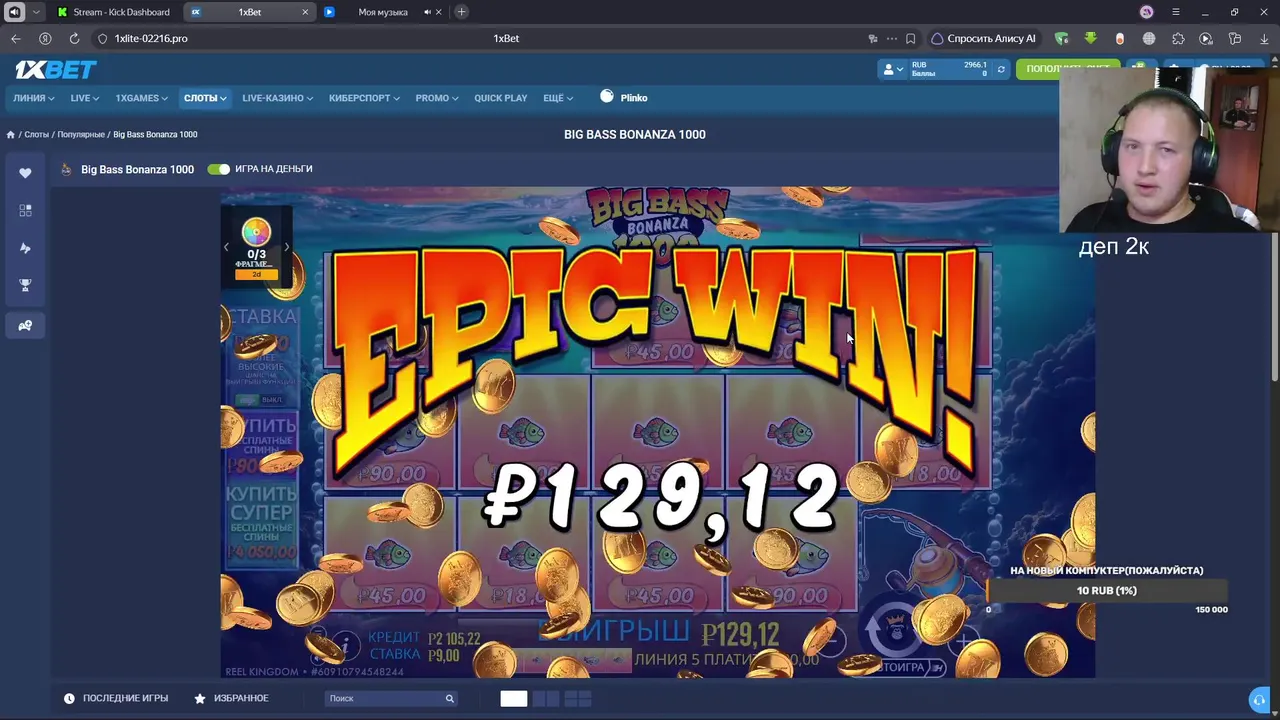This screenshot has width=1280, height=720.
Task: Open the trophy icon in left sidebar
Action: pos(25,285)
